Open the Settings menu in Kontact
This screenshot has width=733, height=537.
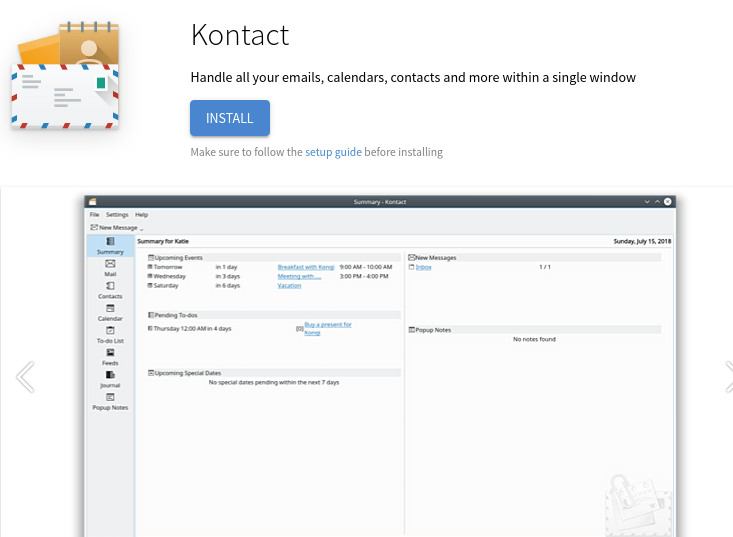(117, 215)
